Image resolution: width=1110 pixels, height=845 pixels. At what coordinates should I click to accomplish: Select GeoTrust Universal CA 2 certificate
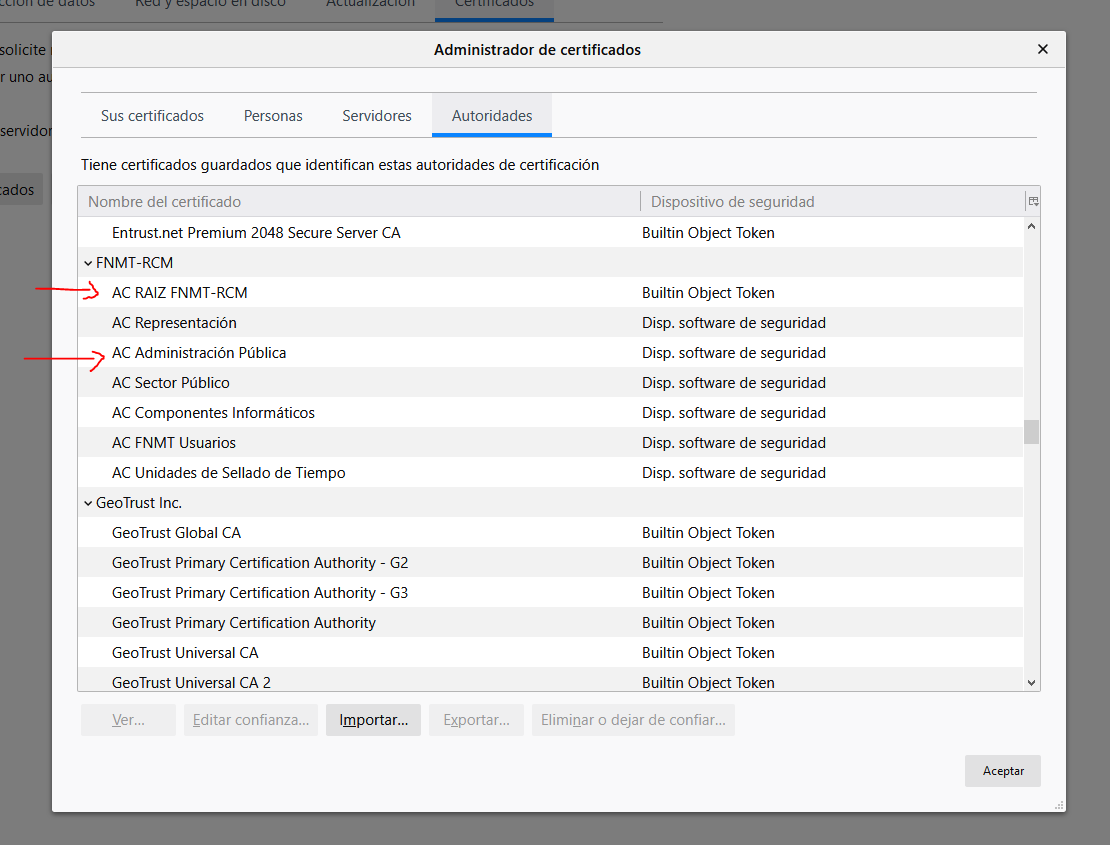(x=551, y=681)
